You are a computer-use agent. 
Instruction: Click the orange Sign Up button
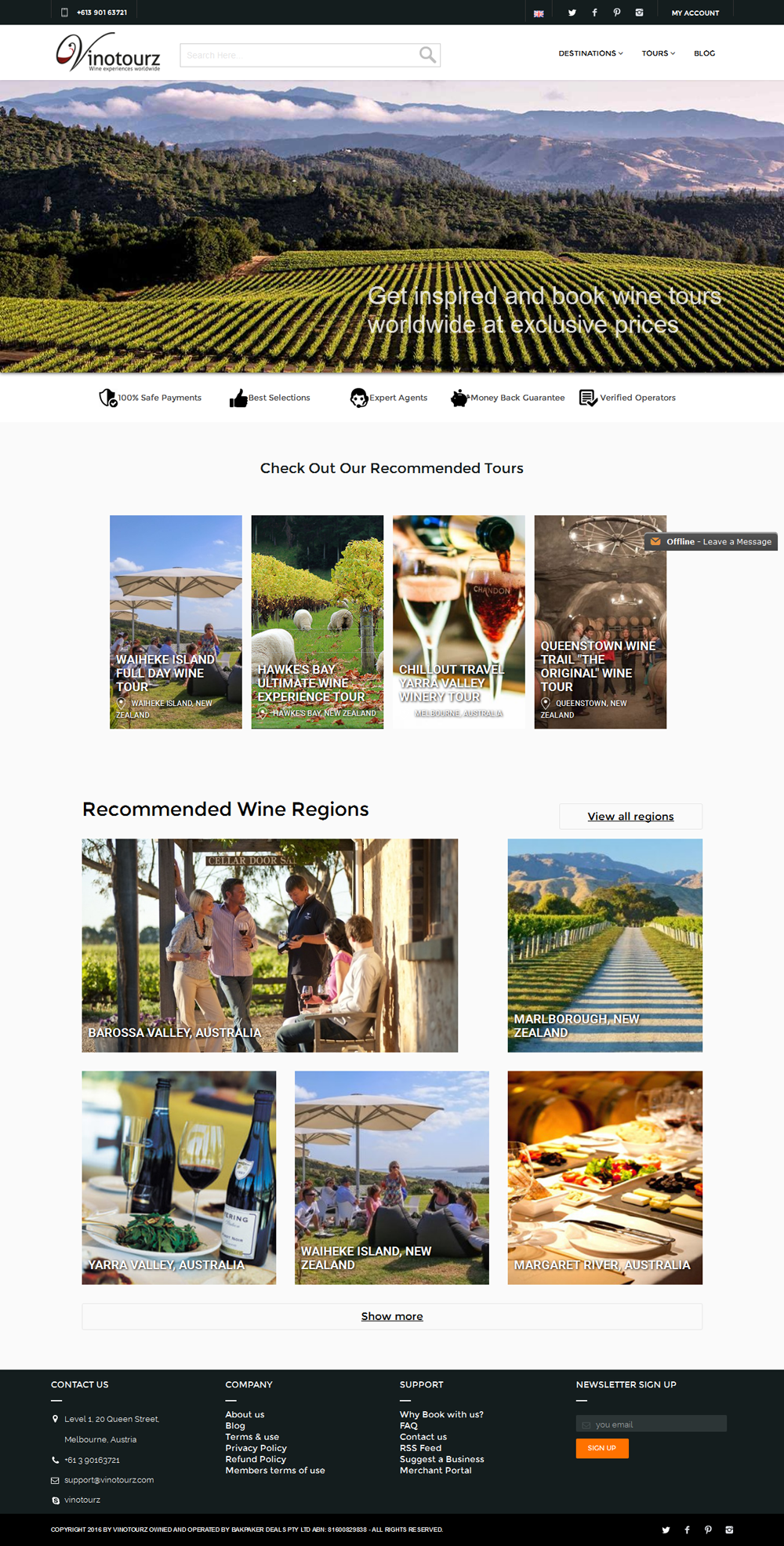[602, 1448]
